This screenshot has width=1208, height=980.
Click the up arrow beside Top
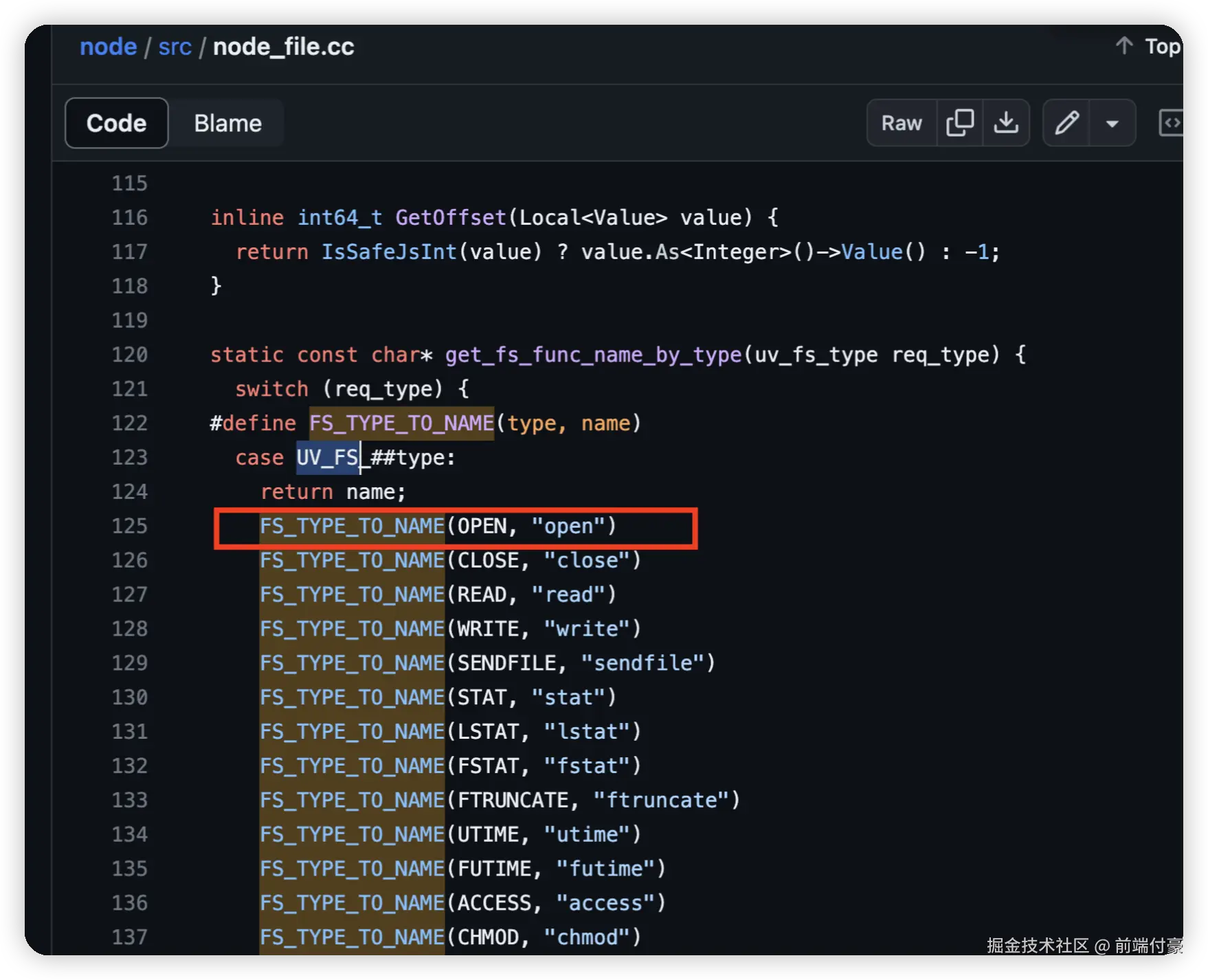tap(1124, 46)
